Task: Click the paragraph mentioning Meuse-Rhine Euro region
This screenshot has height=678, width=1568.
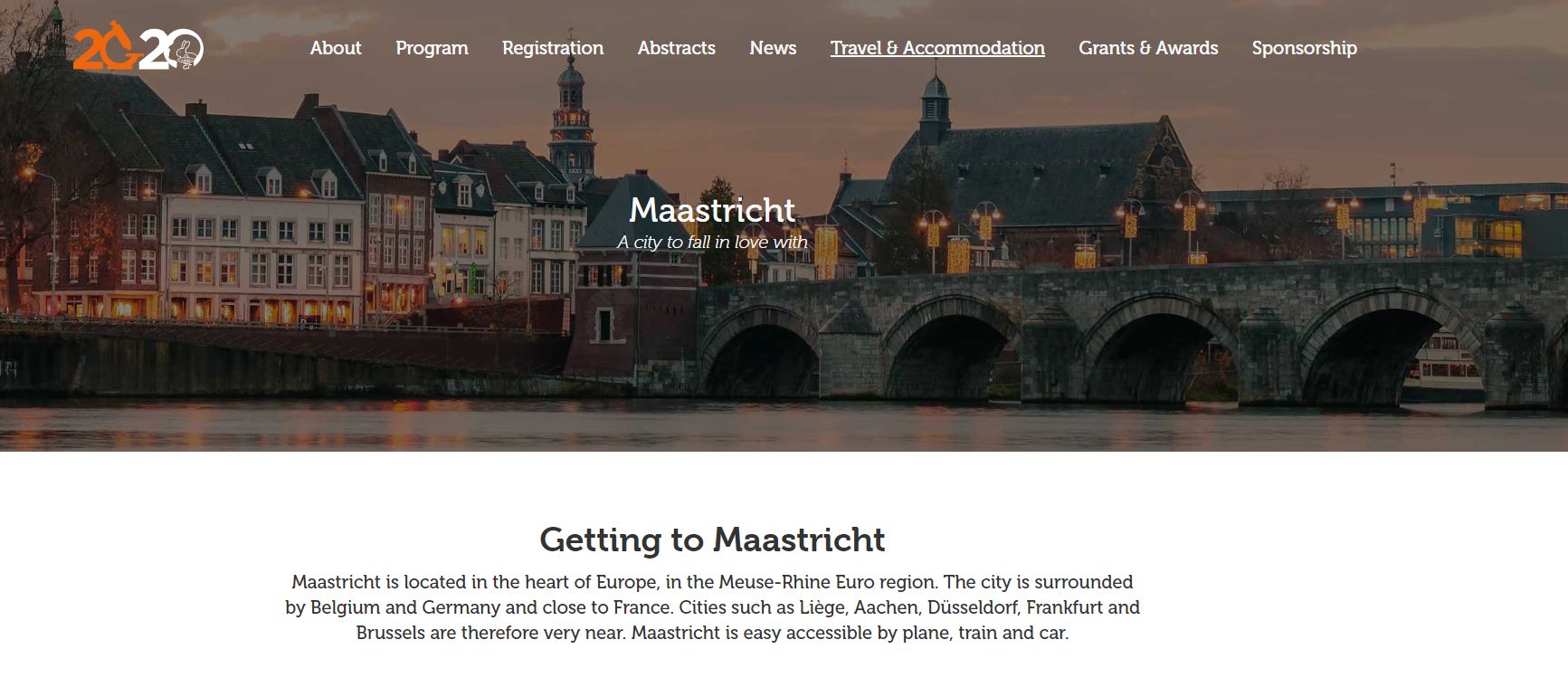Action: click(712, 607)
